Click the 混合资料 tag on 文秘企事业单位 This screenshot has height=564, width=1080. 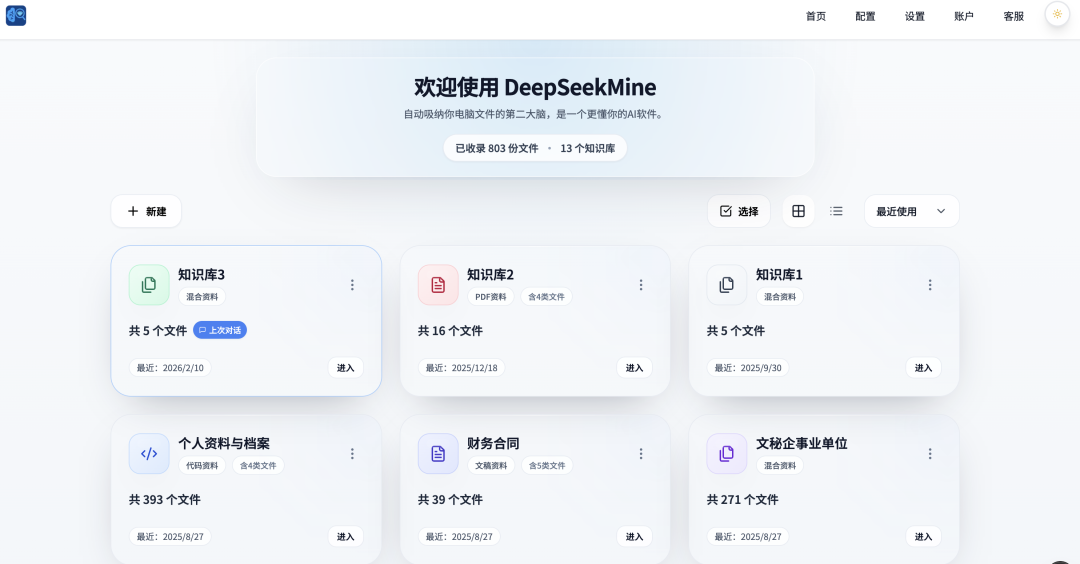coord(780,466)
